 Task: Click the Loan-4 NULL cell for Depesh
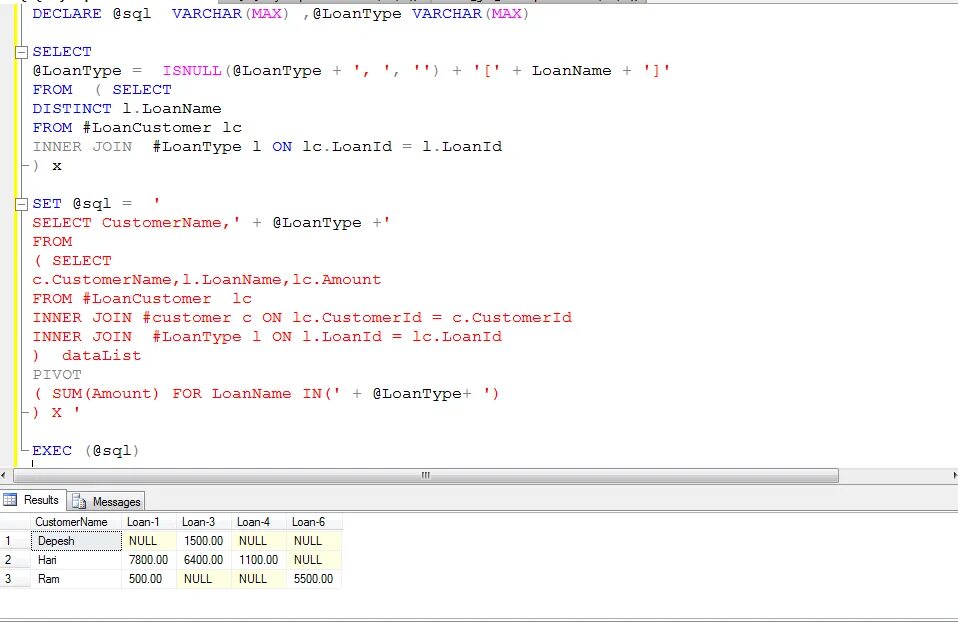[x=259, y=541]
